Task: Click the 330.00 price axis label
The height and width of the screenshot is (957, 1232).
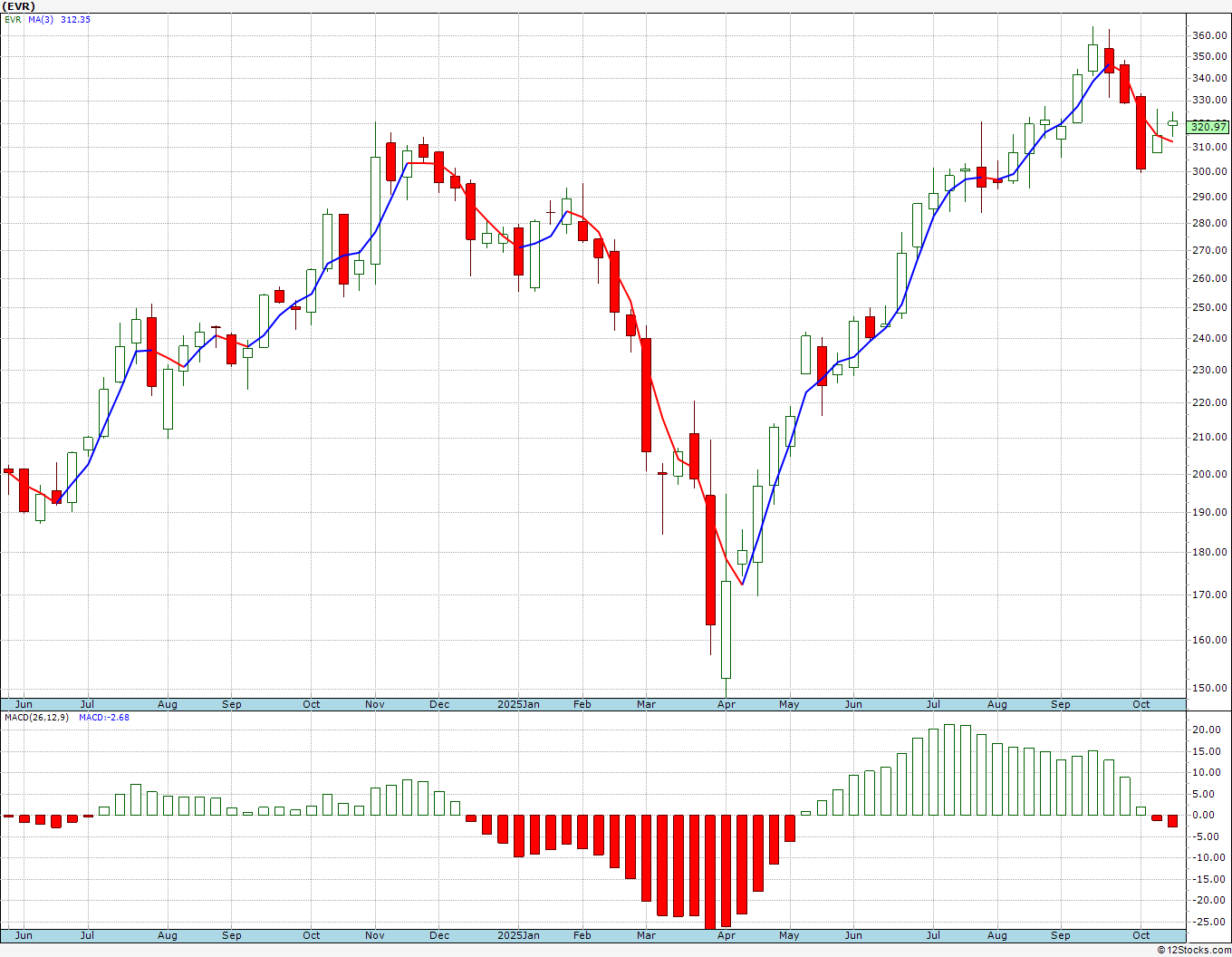Action: pos(1210,101)
